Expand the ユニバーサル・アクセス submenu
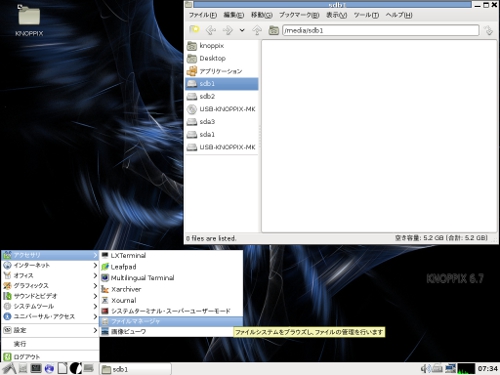500x375 pixels. tap(50, 316)
